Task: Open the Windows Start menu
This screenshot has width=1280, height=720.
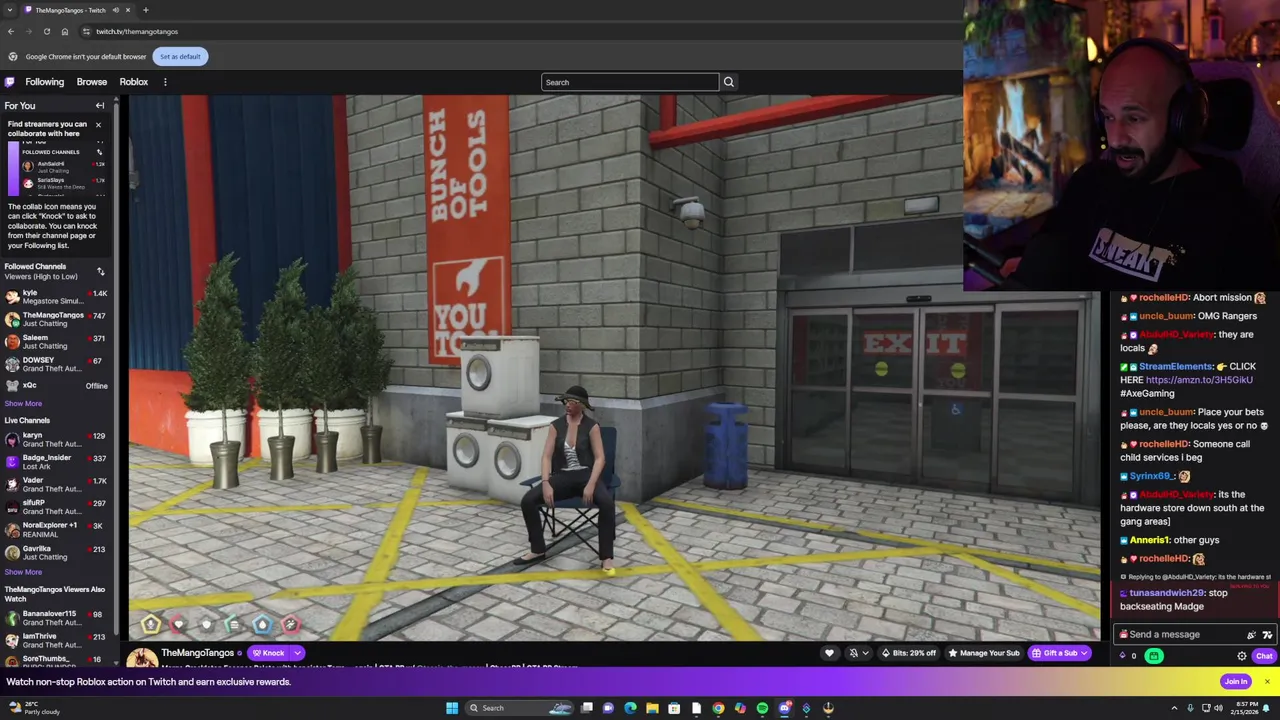Action: 452,708
